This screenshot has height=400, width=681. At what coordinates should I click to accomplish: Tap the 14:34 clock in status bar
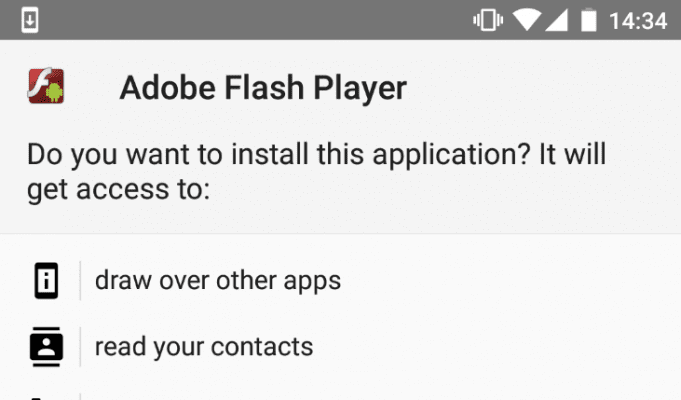tap(638, 21)
